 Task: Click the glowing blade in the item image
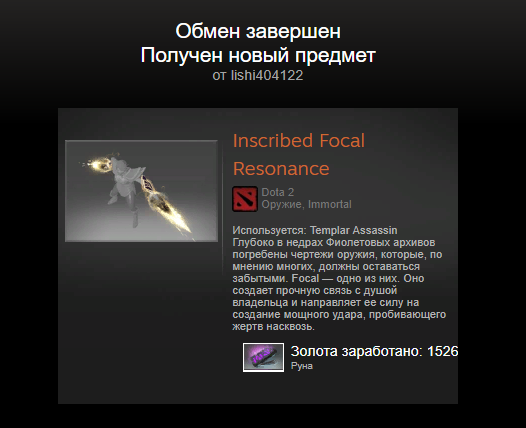[x=166, y=206]
